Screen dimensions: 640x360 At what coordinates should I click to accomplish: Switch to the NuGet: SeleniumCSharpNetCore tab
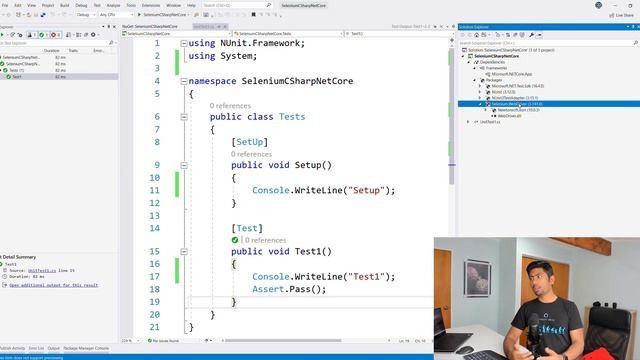[x=150, y=27]
